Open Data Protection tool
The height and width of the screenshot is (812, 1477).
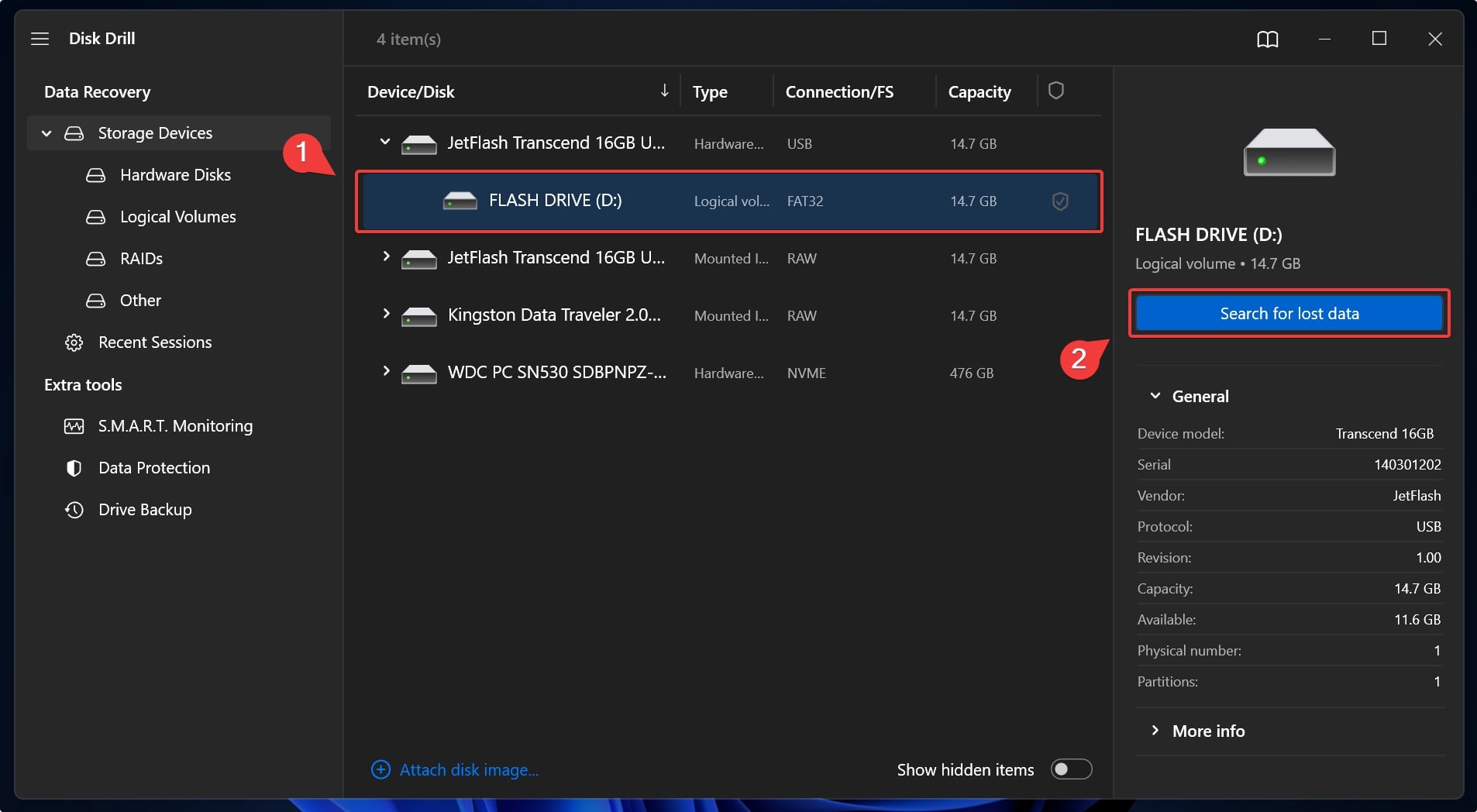pyautogui.click(x=154, y=468)
